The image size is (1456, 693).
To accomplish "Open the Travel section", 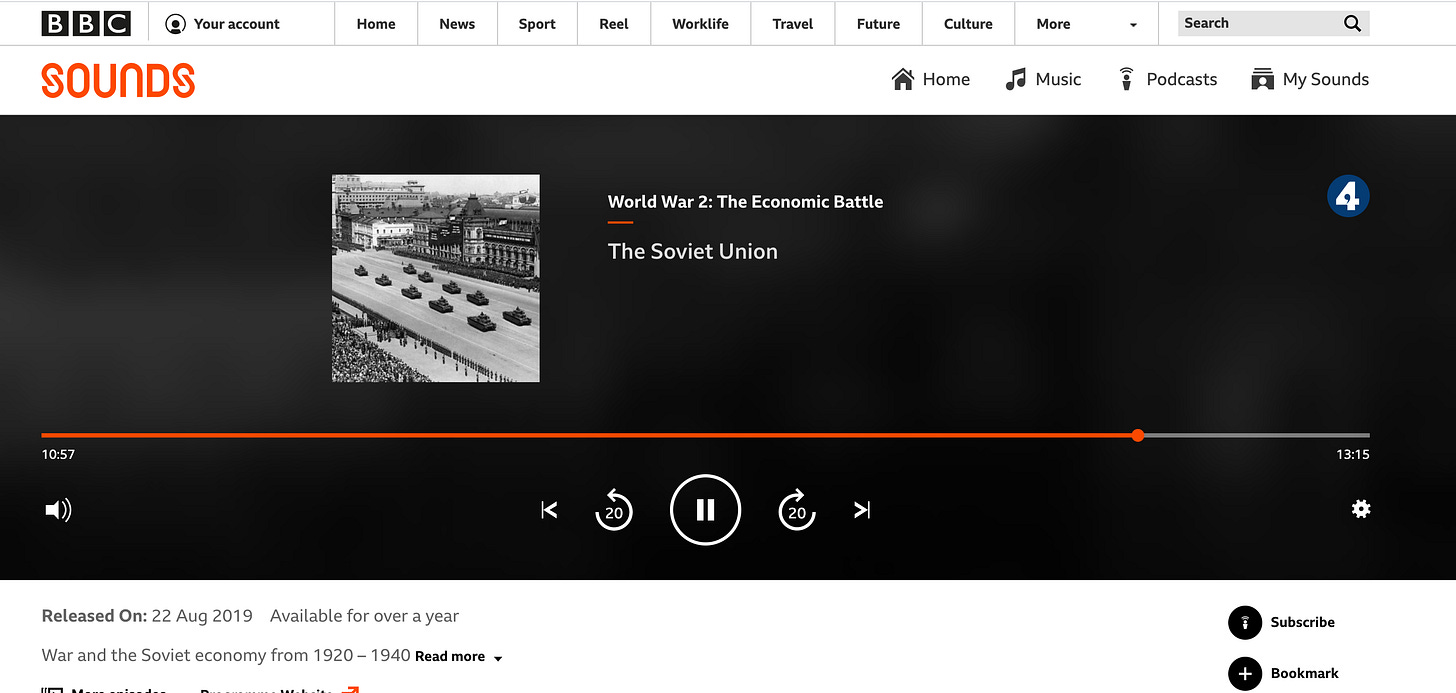I will (x=793, y=24).
